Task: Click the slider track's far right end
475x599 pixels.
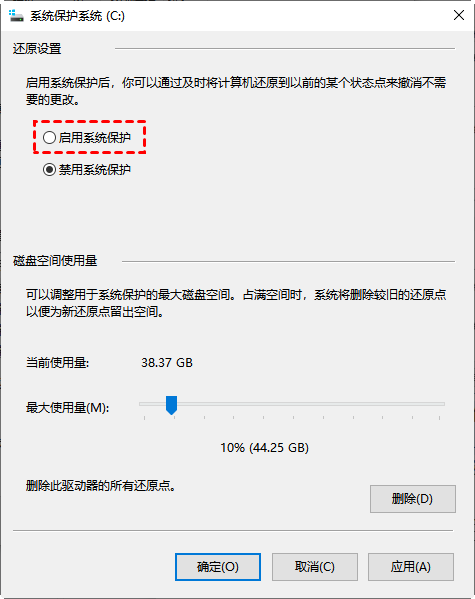Action: (x=441, y=404)
